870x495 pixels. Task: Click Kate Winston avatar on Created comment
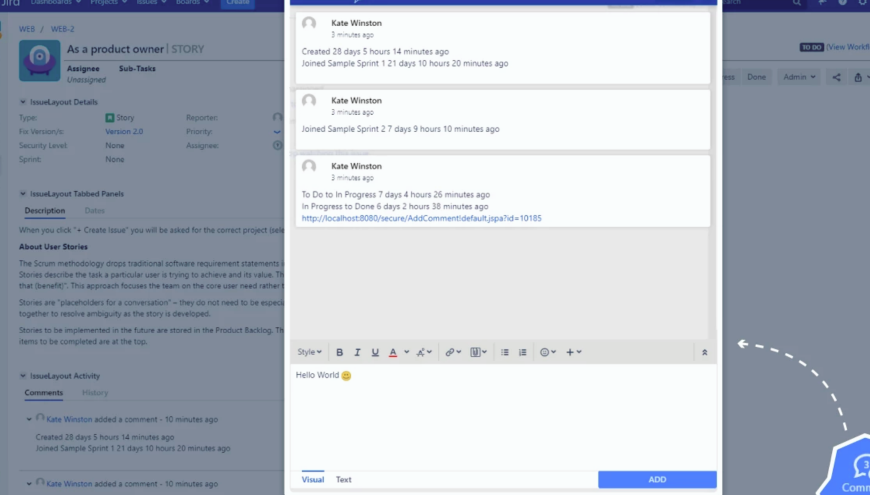(x=309, y=23)
